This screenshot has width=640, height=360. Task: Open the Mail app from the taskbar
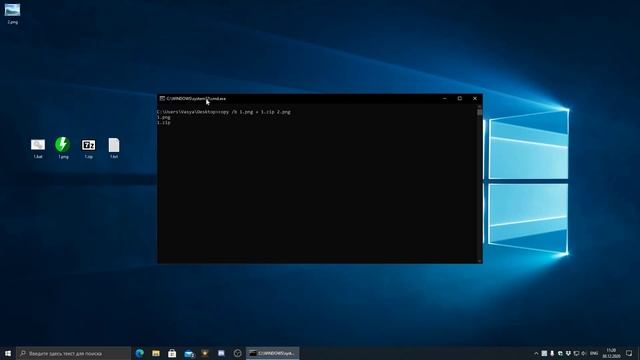point(189,353)
